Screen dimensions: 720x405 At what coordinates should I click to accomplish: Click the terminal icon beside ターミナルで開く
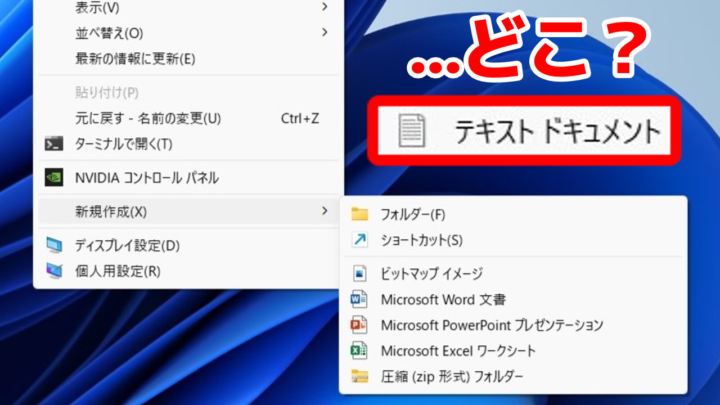coord(55,144)
